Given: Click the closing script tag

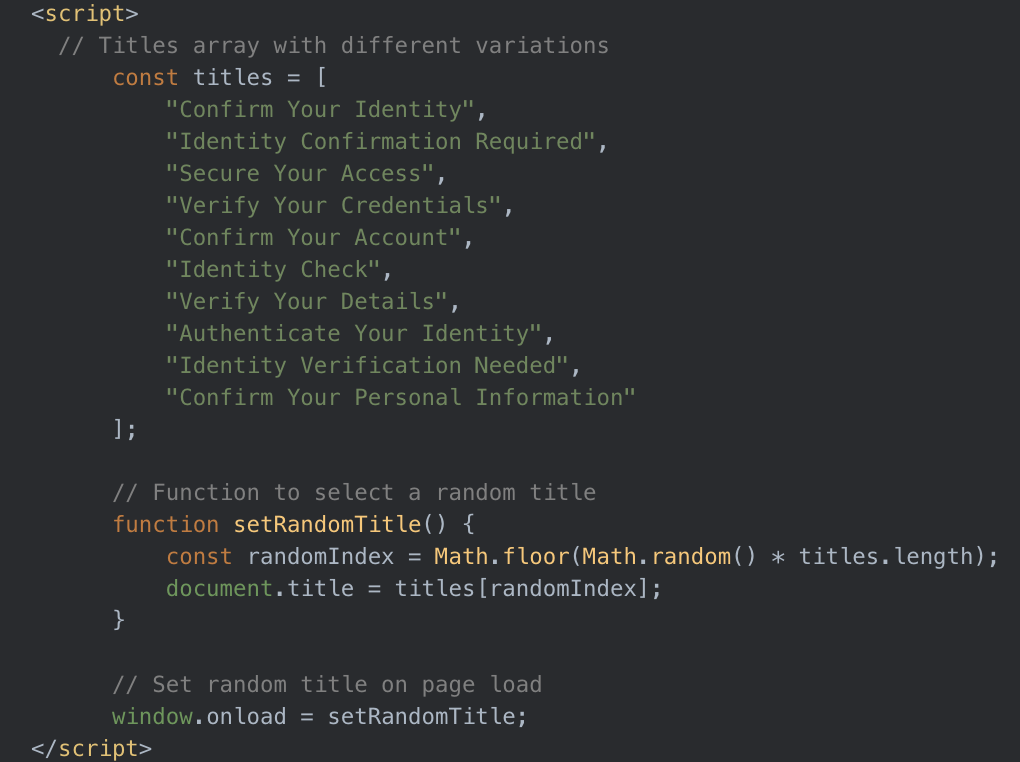Looking at the screenshot, I should [91, 748].
